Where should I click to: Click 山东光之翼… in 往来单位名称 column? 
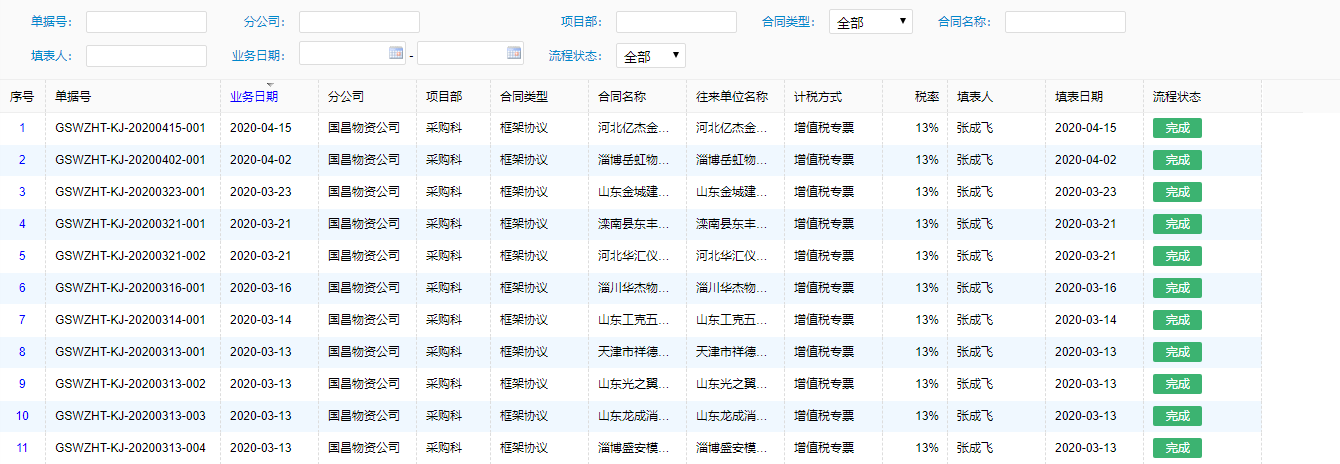click(x=732, y=384)
